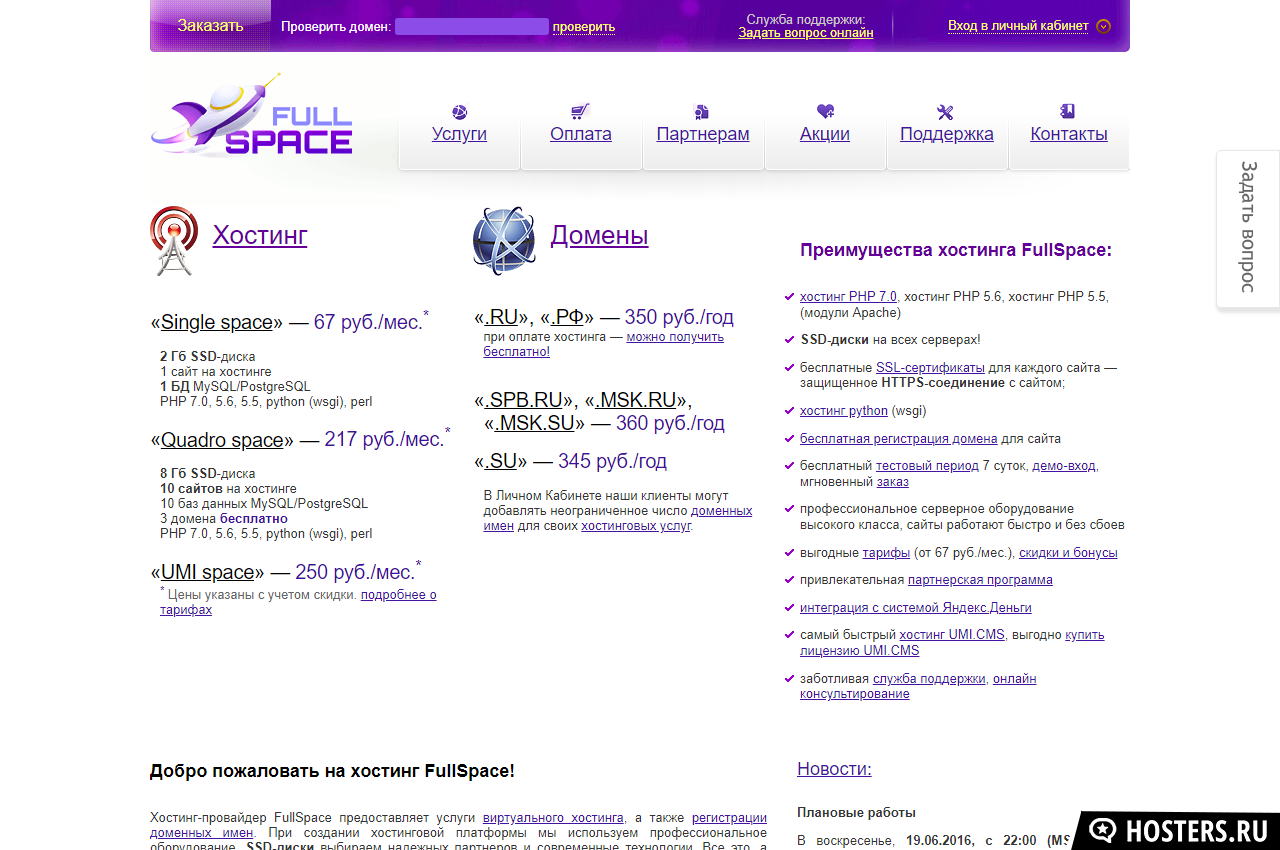Go to the Поддержка menu item

tap(946, 134)
